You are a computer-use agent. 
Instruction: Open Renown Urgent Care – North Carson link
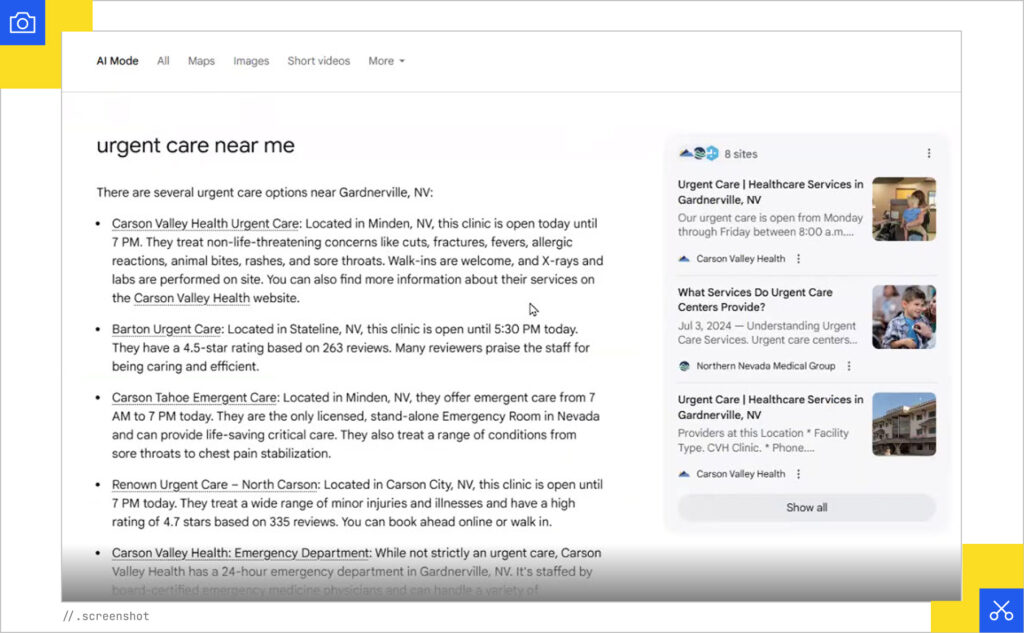pos(214,485)
